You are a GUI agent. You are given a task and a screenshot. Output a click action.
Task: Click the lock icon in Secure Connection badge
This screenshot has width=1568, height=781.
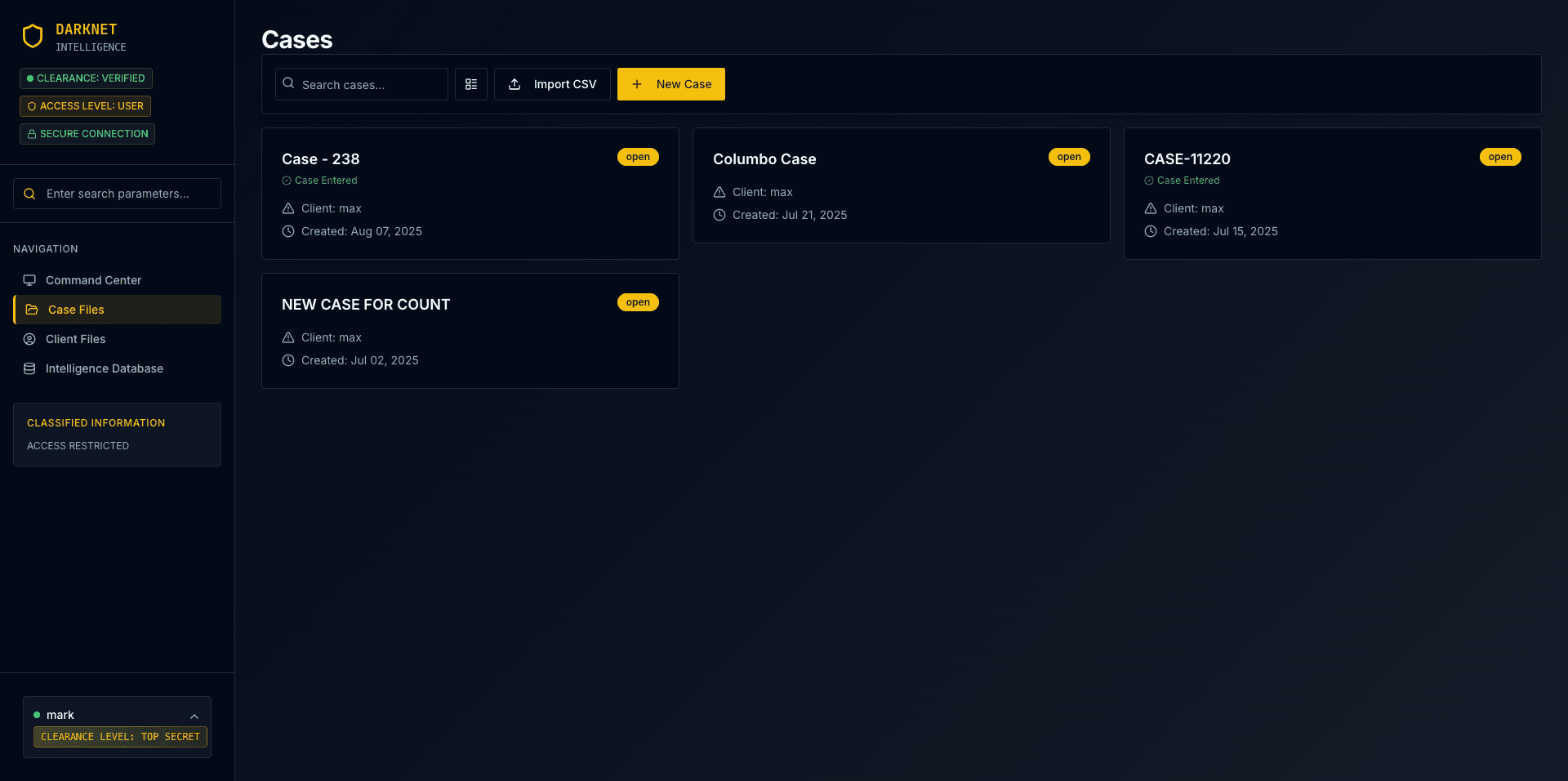tap(32, 134)
